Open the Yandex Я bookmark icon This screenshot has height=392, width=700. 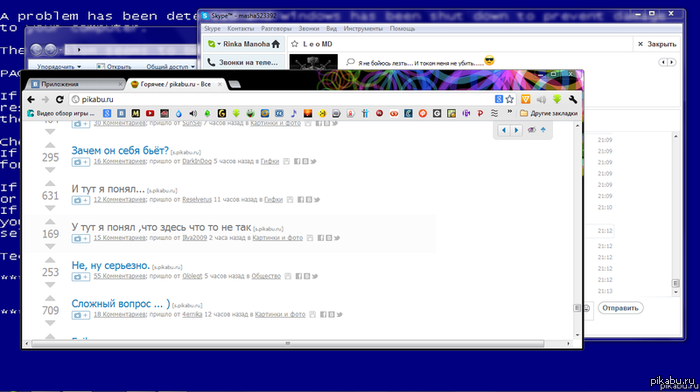tap(350, 113)
